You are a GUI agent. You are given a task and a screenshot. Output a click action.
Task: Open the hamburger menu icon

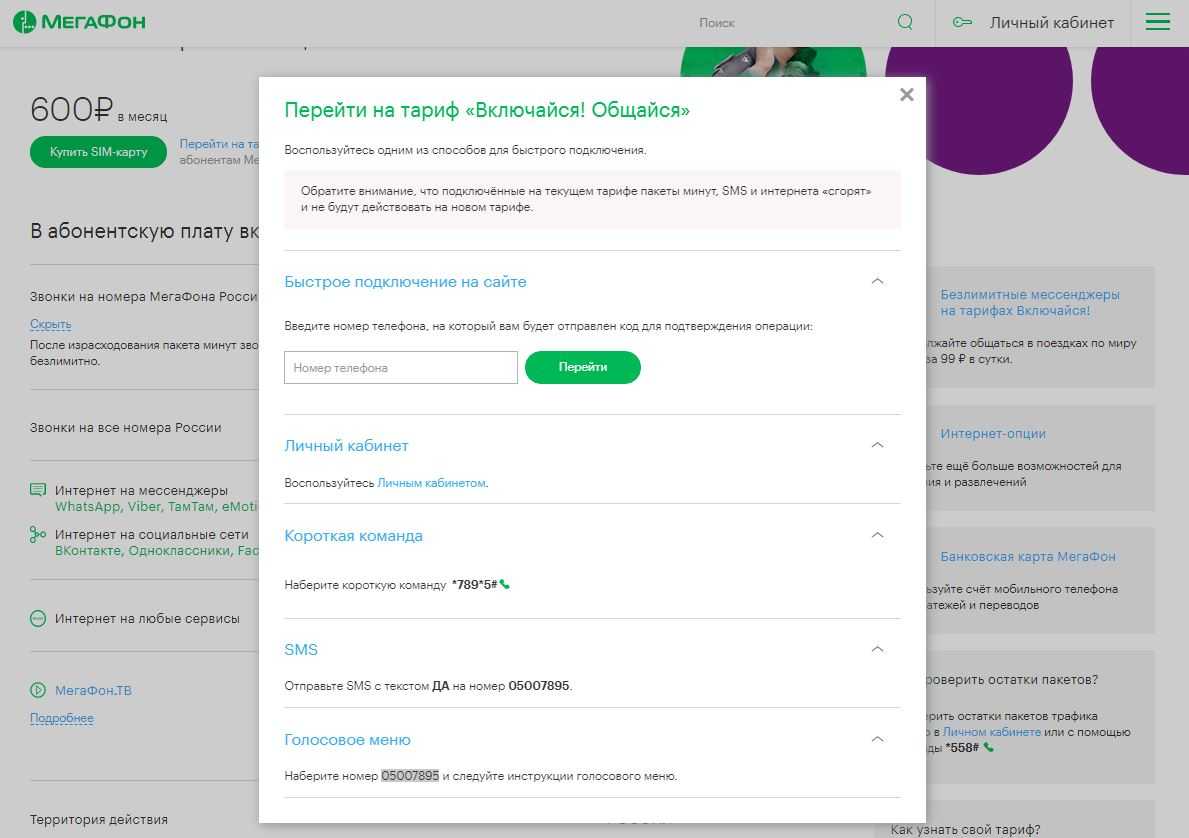tap(1157, 22)
